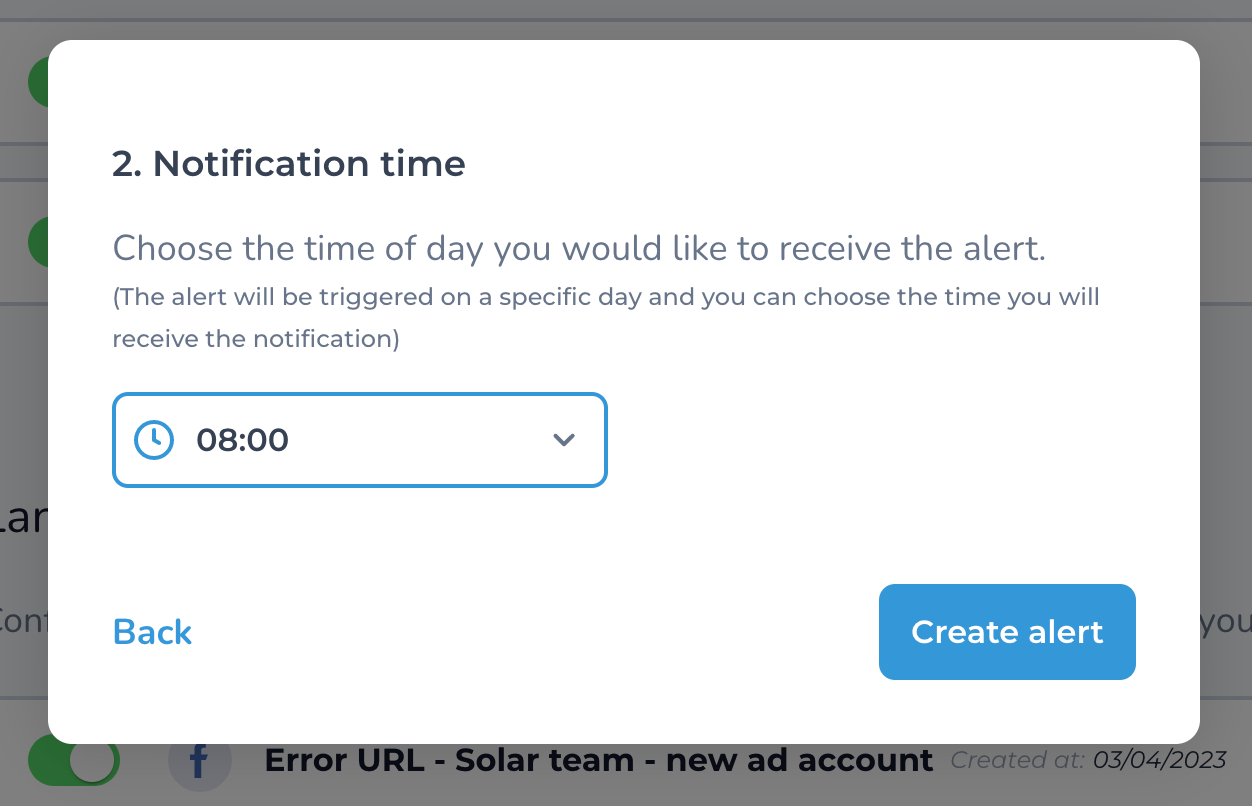This screenshot has width=1252, height=806.
Task: Open the 08:00 notification time selector
Action: [360, 440]
